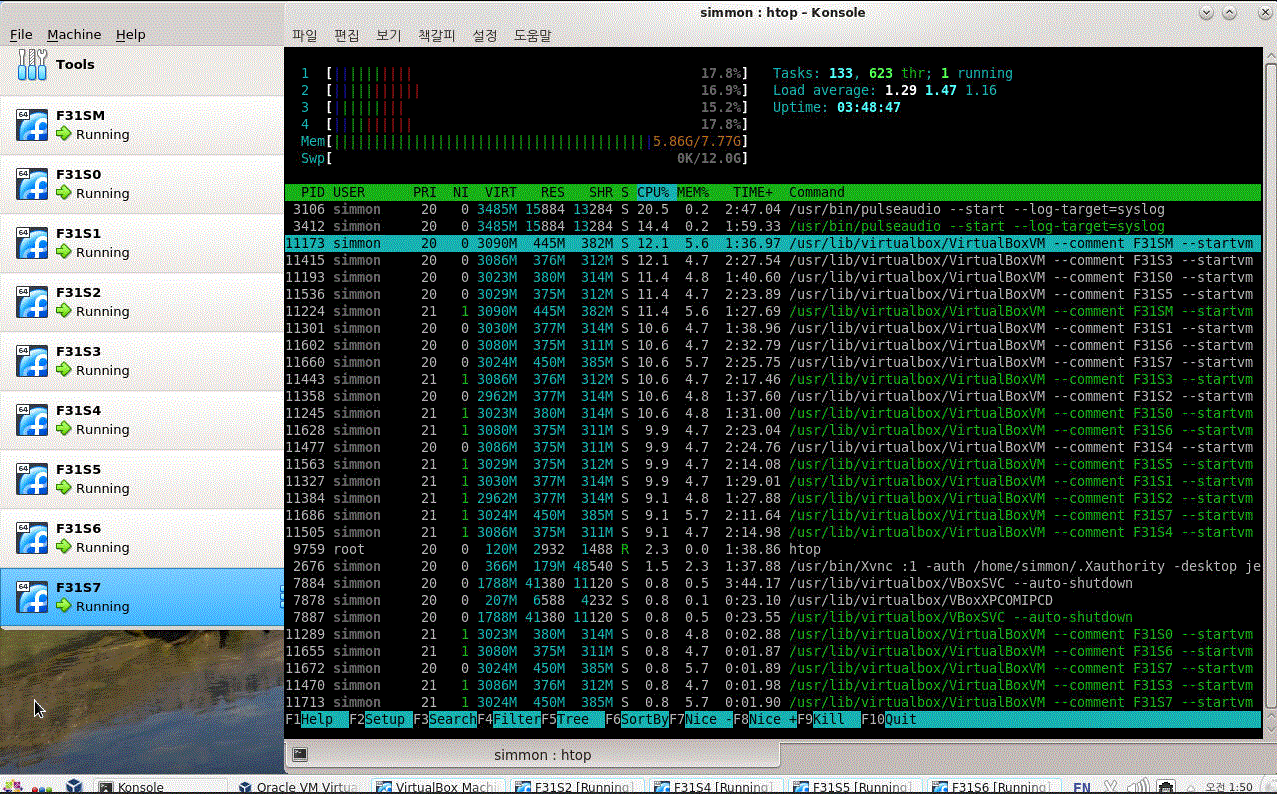
Task: Click htop F4 Filter button
Action: 509,719
